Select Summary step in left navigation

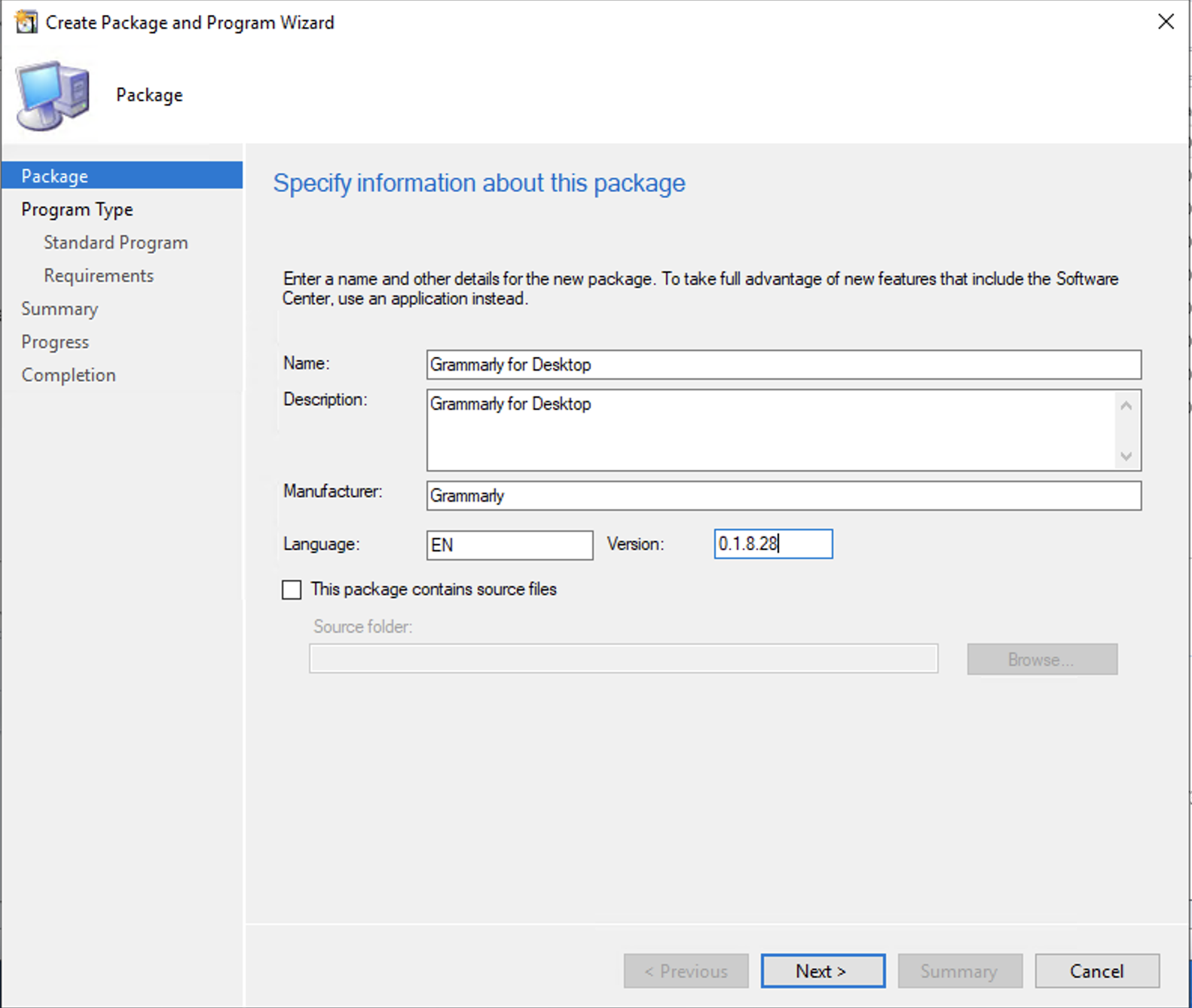tap(60, 309)
